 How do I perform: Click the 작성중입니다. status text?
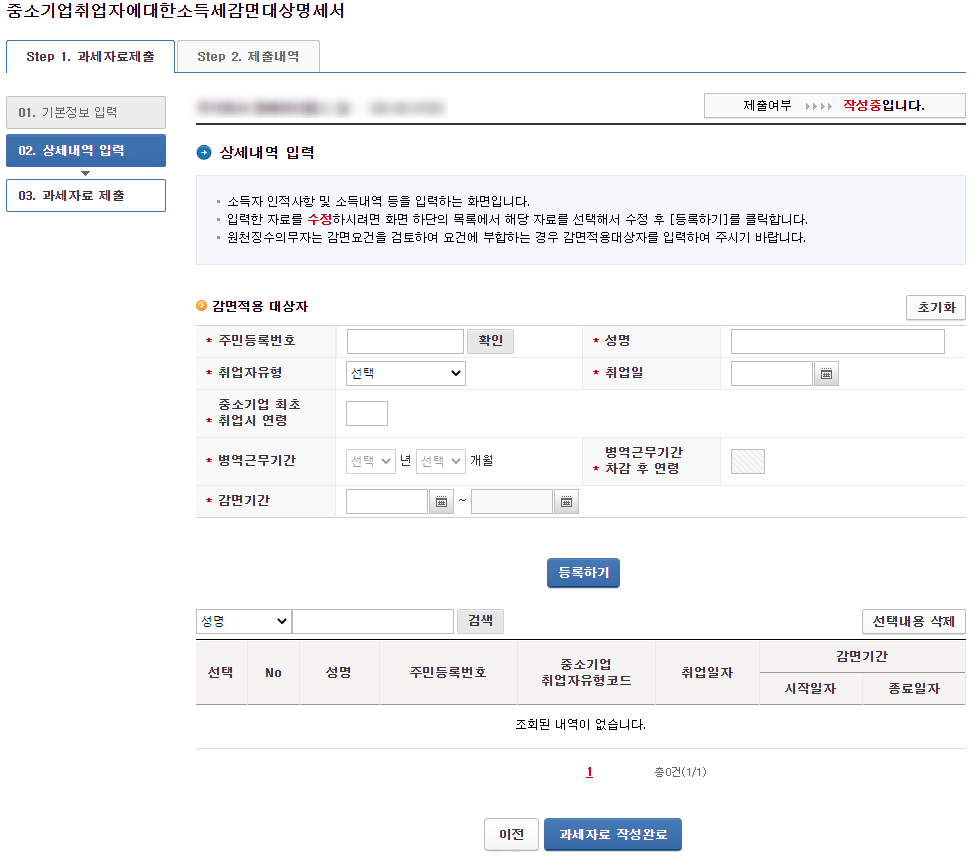884,105
